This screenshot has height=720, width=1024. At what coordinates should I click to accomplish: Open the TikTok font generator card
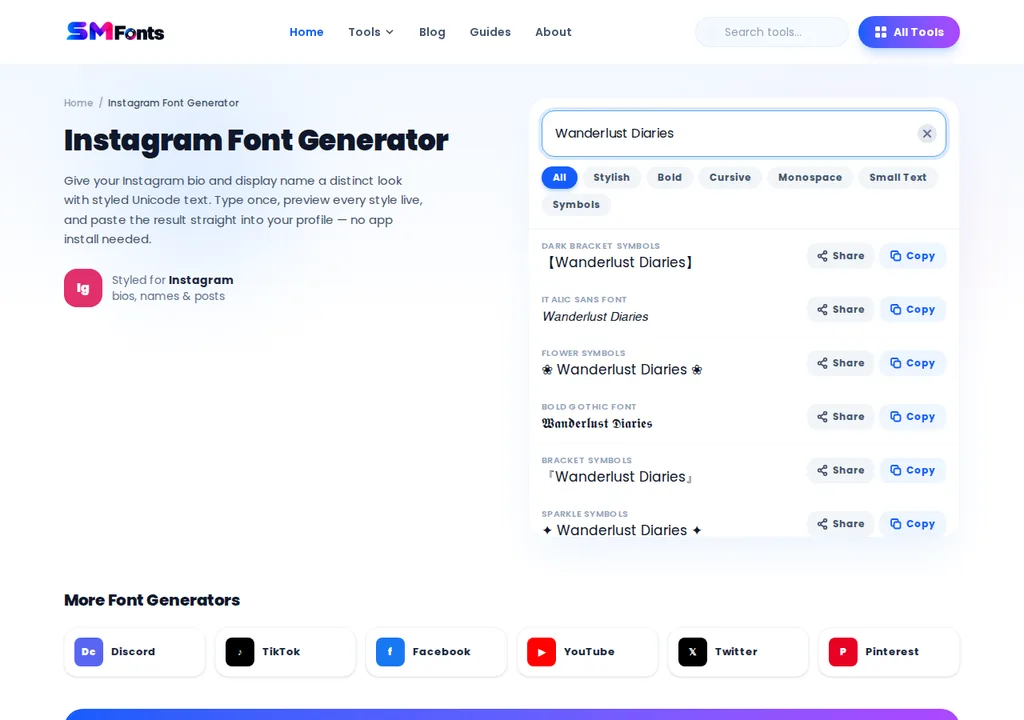(x=285, y=652)
